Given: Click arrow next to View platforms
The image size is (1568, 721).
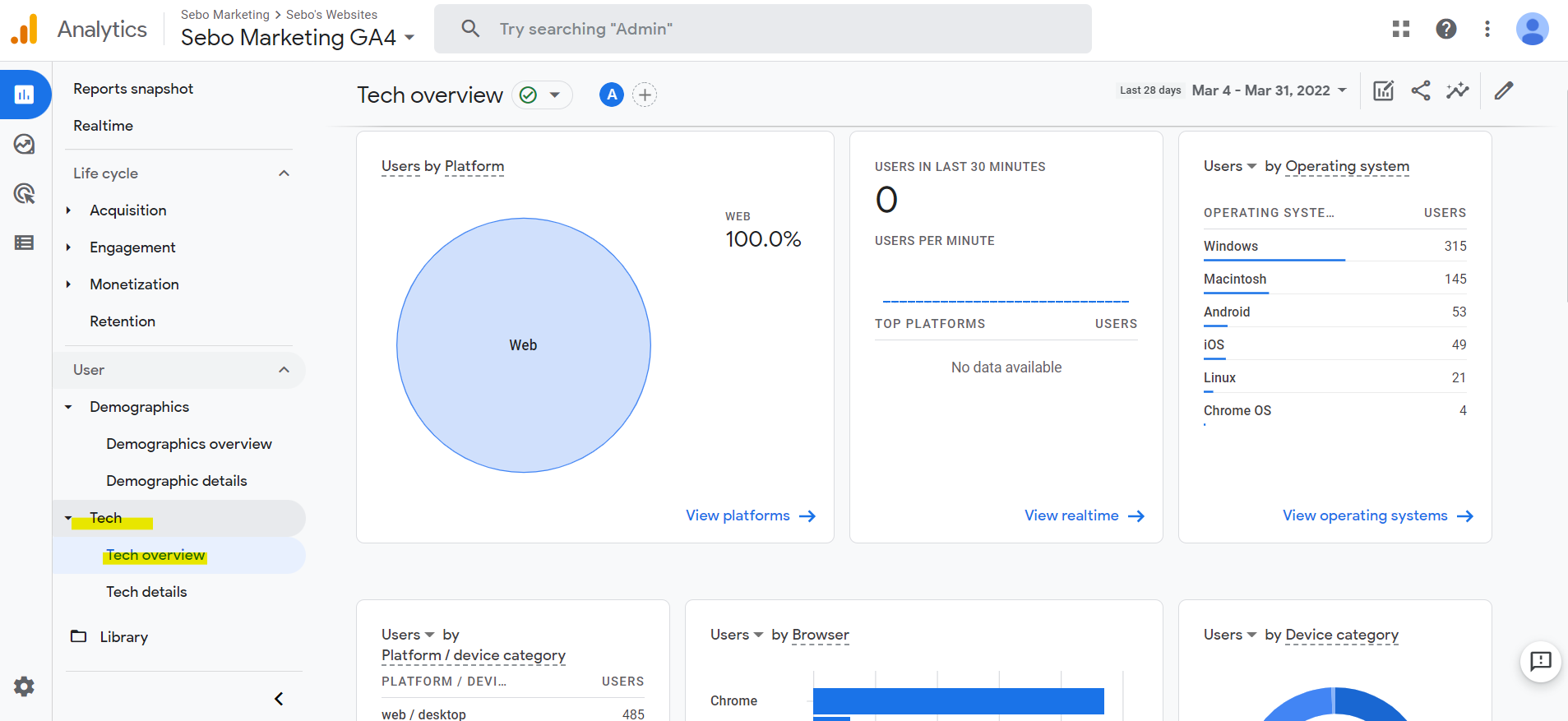Looking at the screenshot, I should coord(807,516).
